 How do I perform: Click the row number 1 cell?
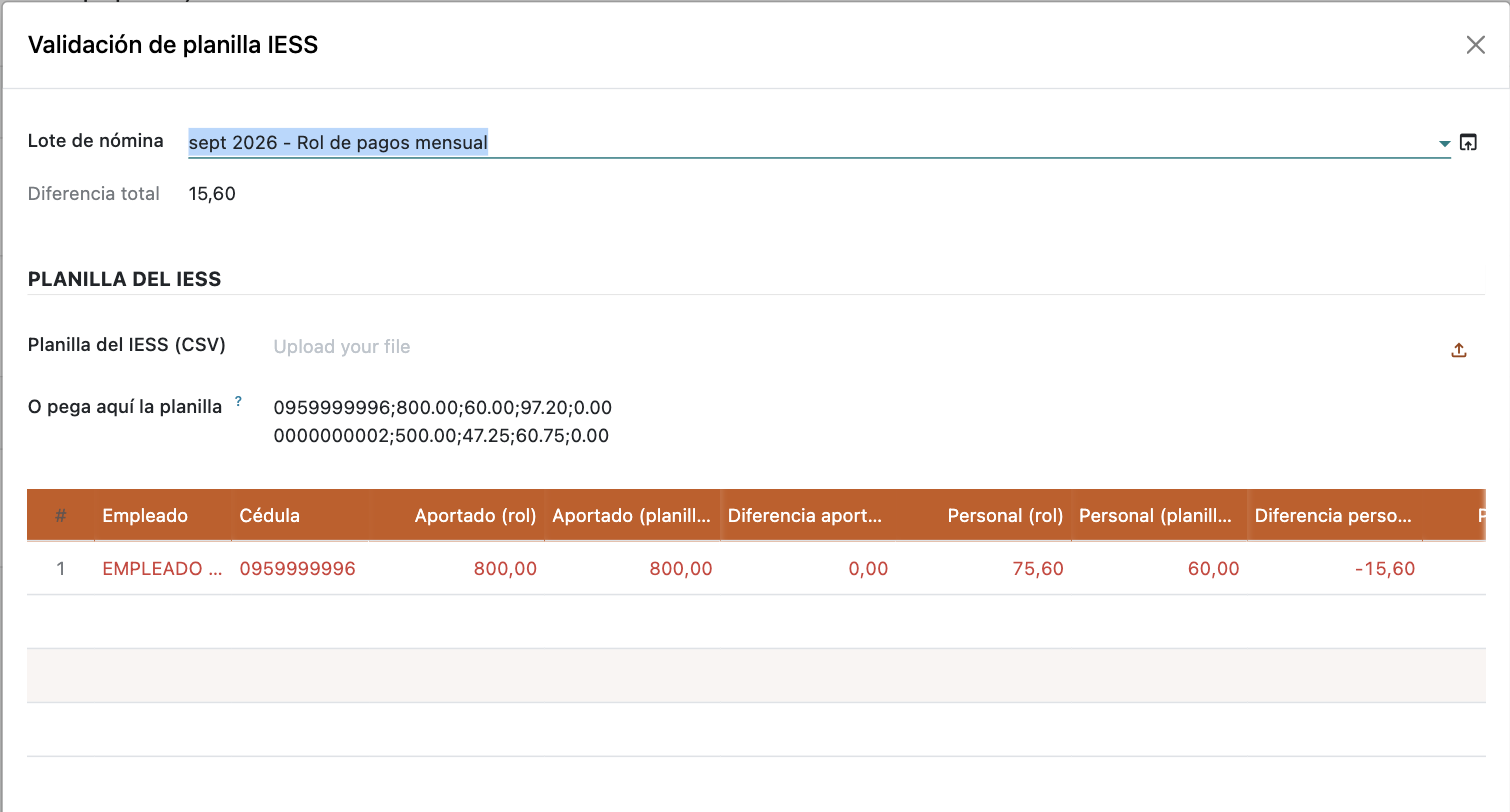(61, 569)
